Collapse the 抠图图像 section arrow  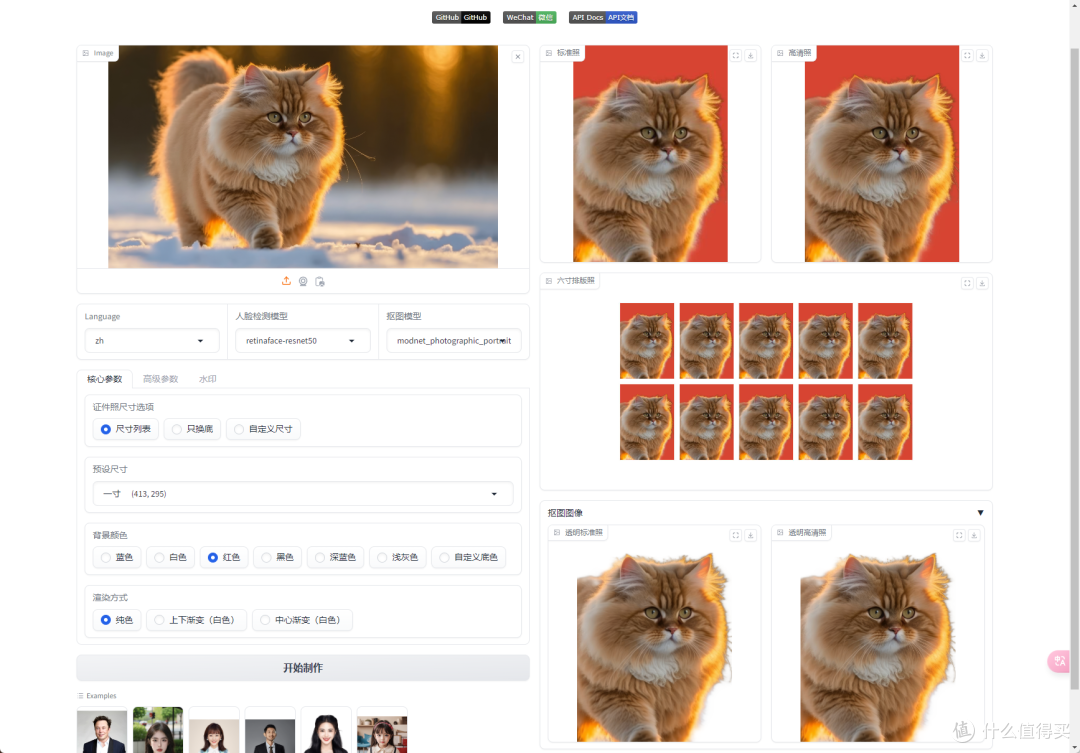[x=980, y=513]
